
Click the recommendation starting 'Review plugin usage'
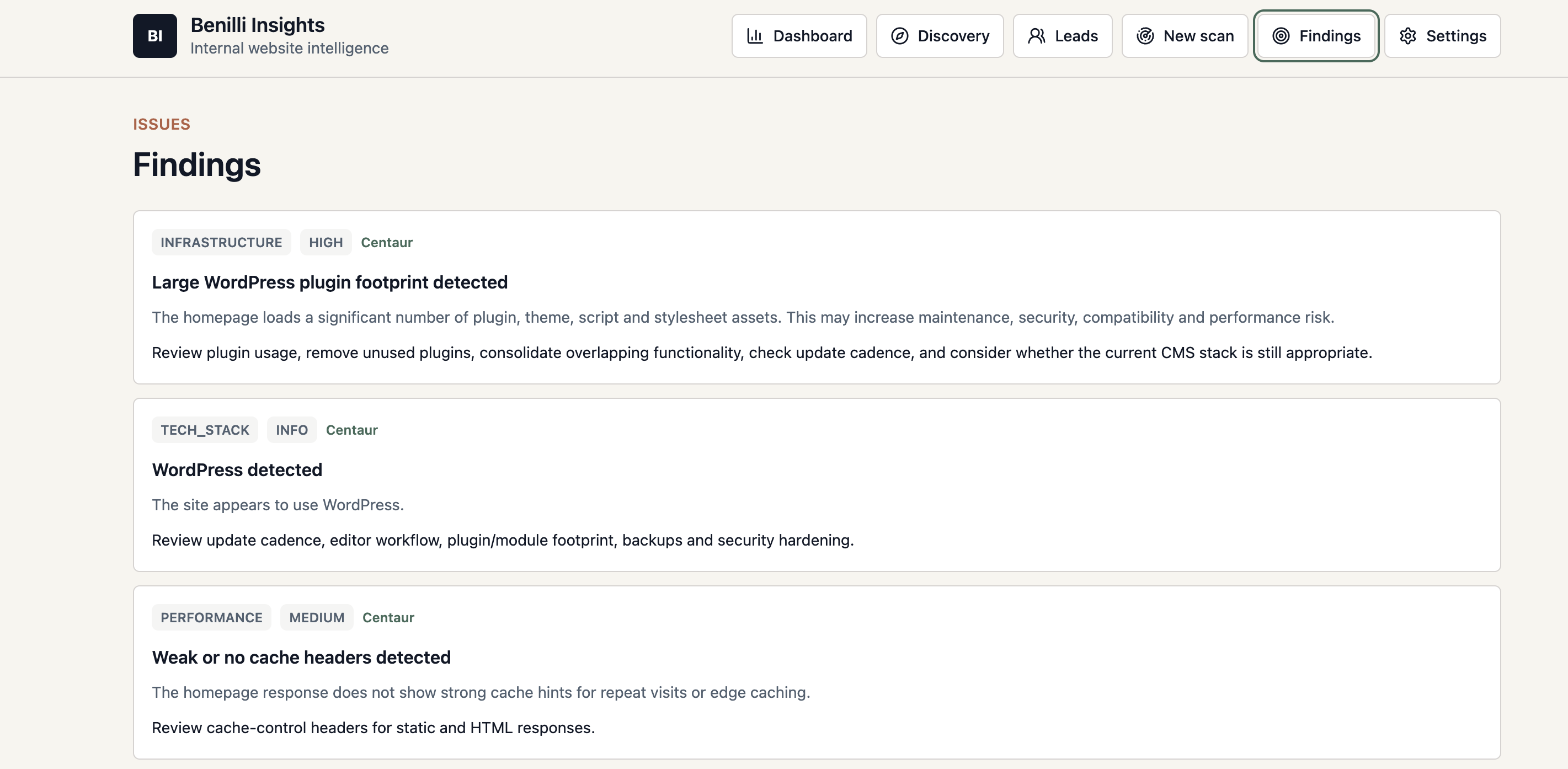tap(761, 353)
